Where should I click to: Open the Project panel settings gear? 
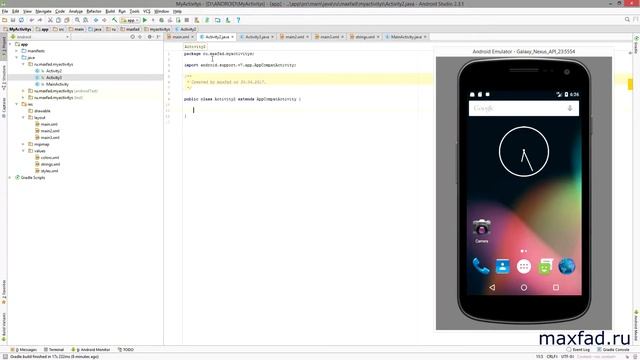(x=150, y=37)
